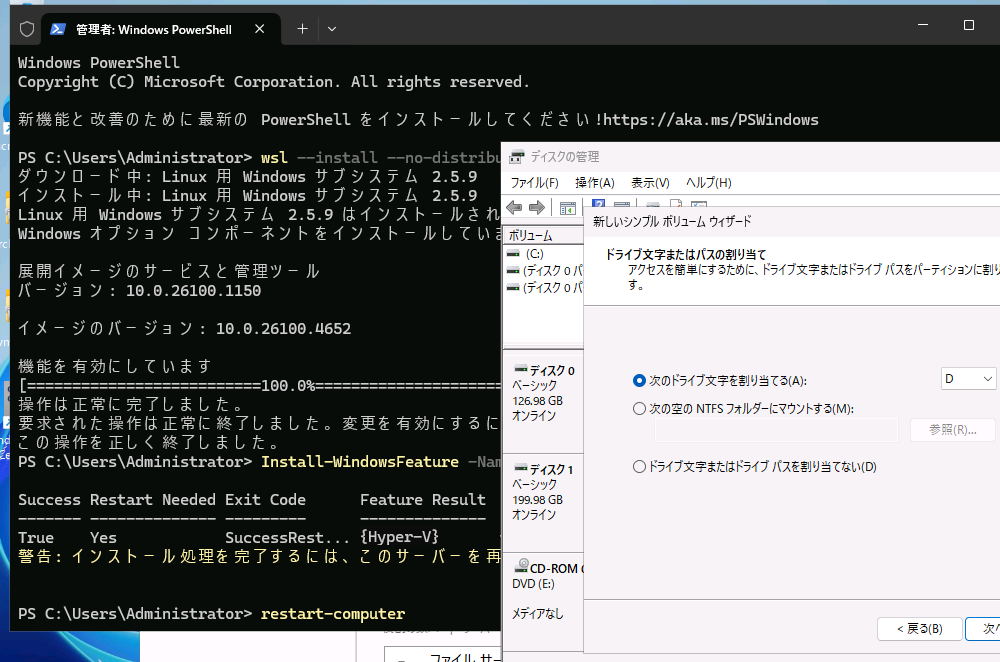
Task: Select the assign drive letter radio button
Action: tap(637, 378)
